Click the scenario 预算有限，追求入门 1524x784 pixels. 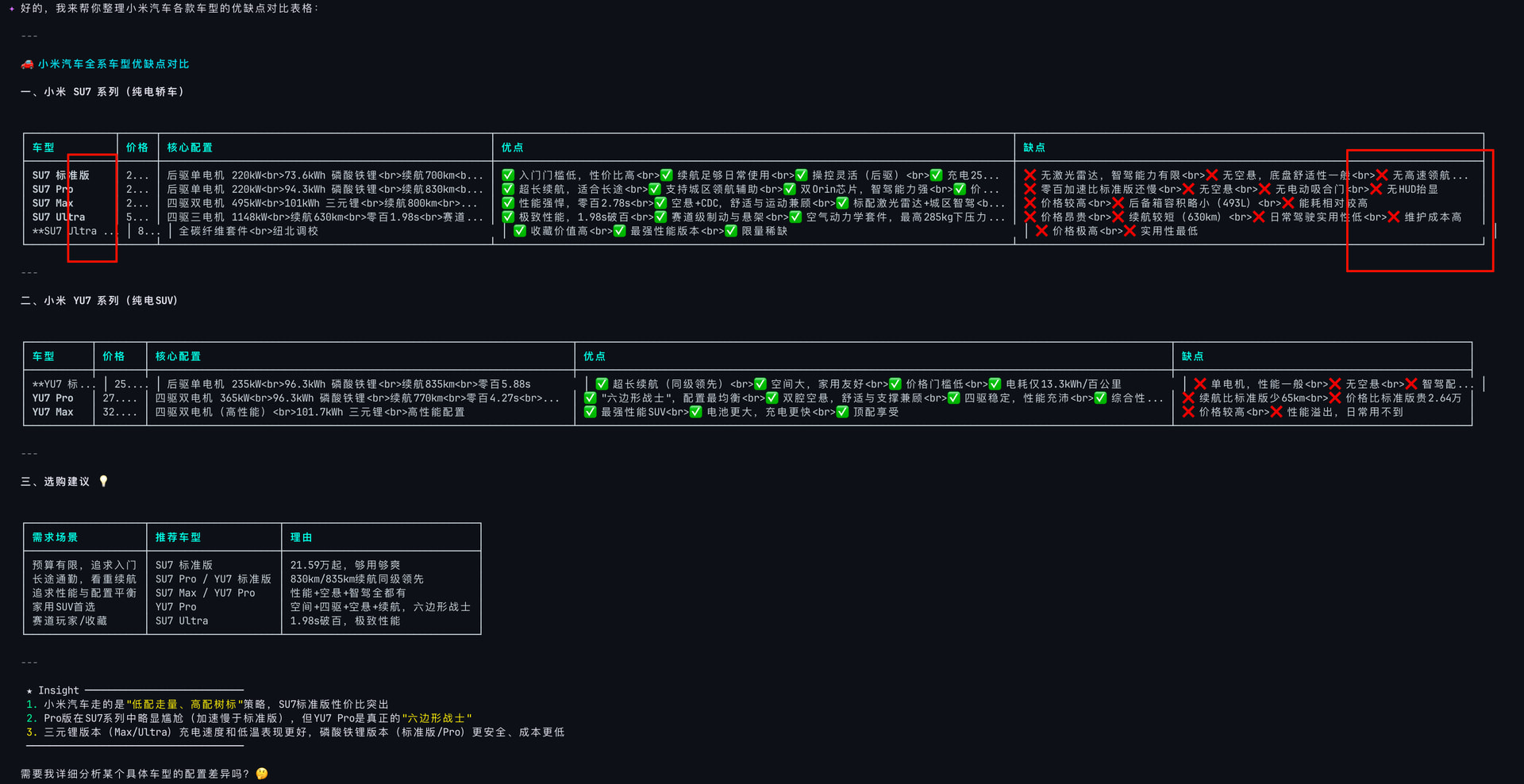(x=85, y=565)
